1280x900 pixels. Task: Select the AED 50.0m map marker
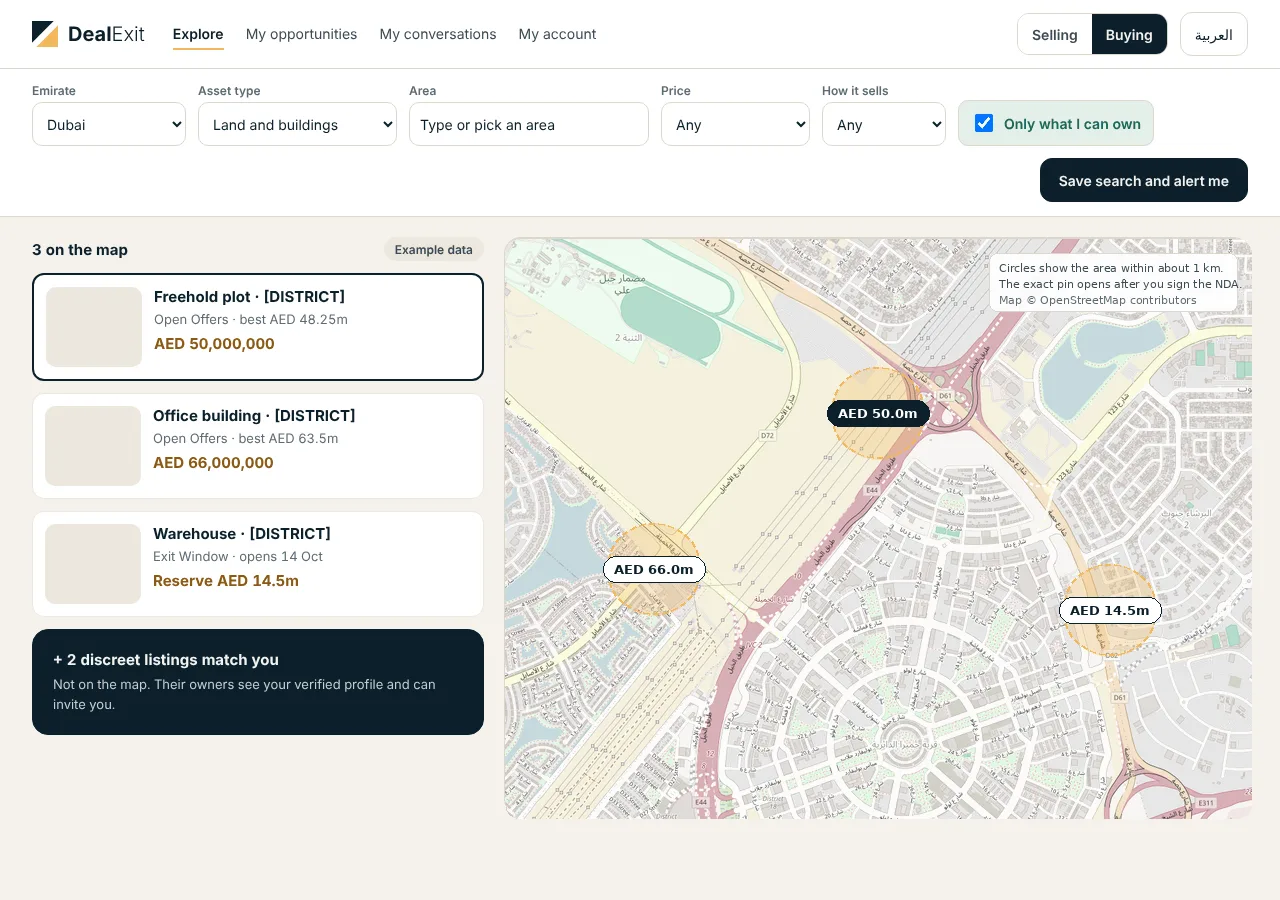[878, 413]
